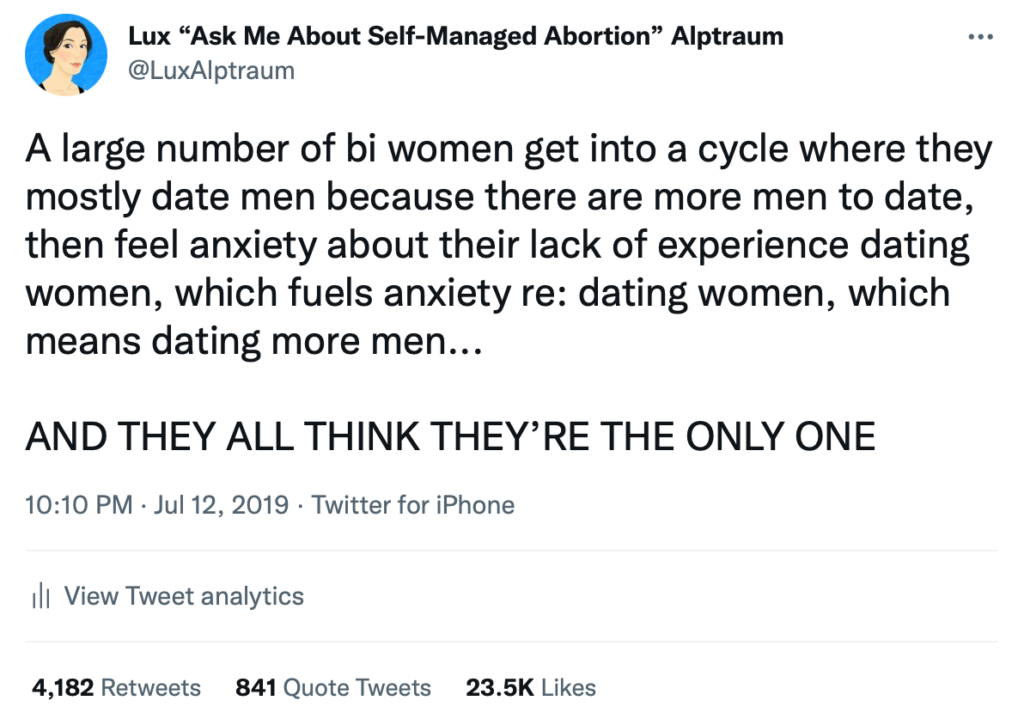Click the line starting "then feel anxiety"
The width and height of the screenshot is (1024, 725).
(497, 246)
